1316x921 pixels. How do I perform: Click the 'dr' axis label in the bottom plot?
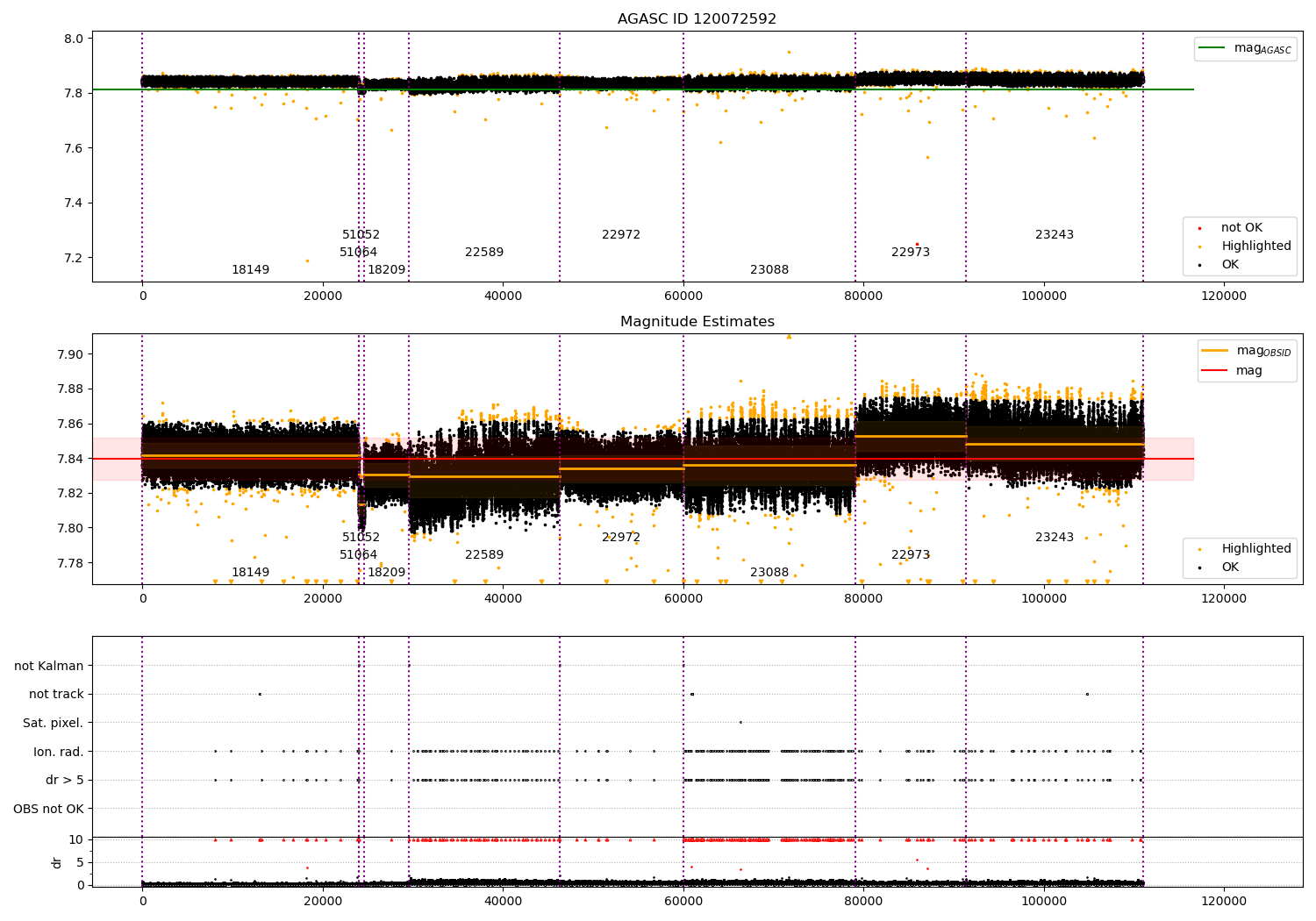[x=57, y=862]
